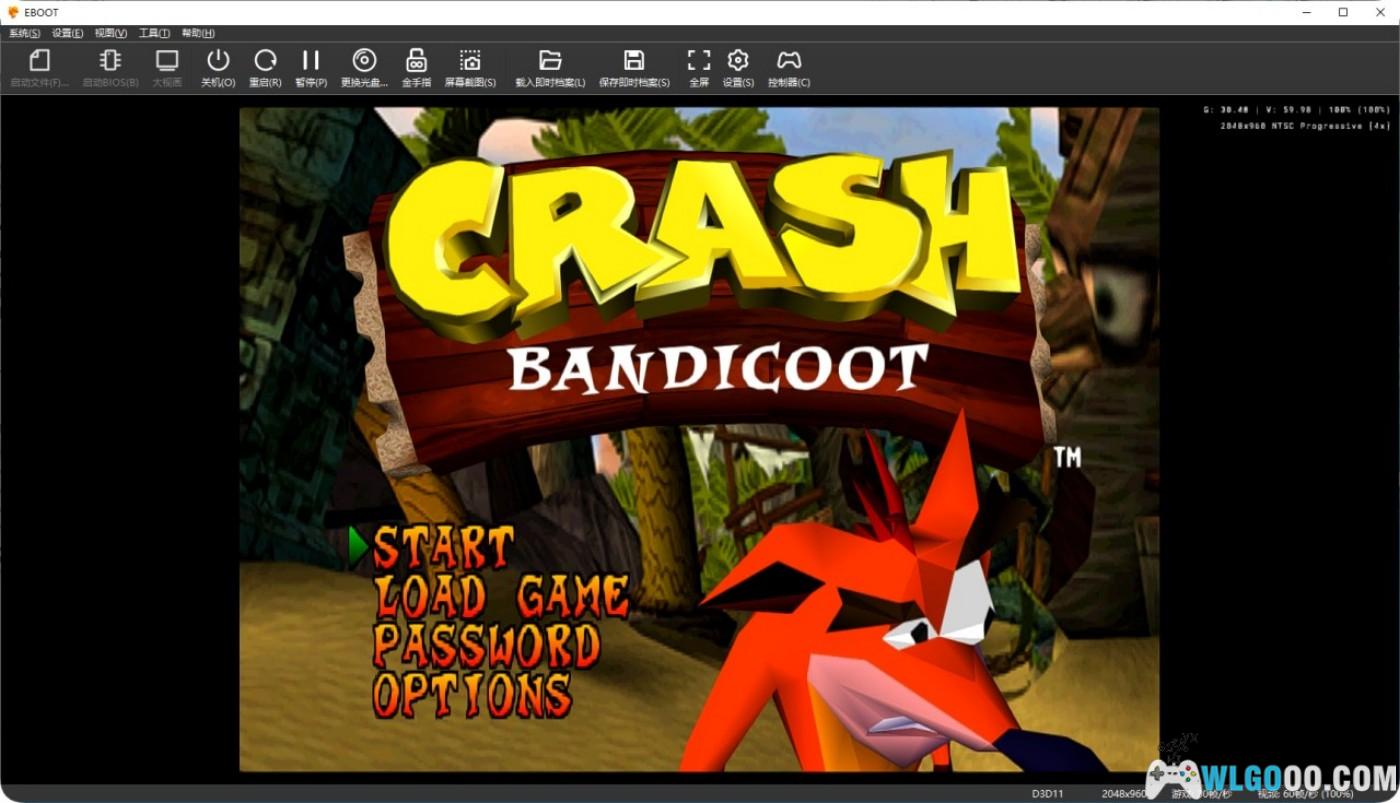The image size is (1400, 803).
Task: Pause emulation using the 暂停 button
Action: (x=311, y=62)
